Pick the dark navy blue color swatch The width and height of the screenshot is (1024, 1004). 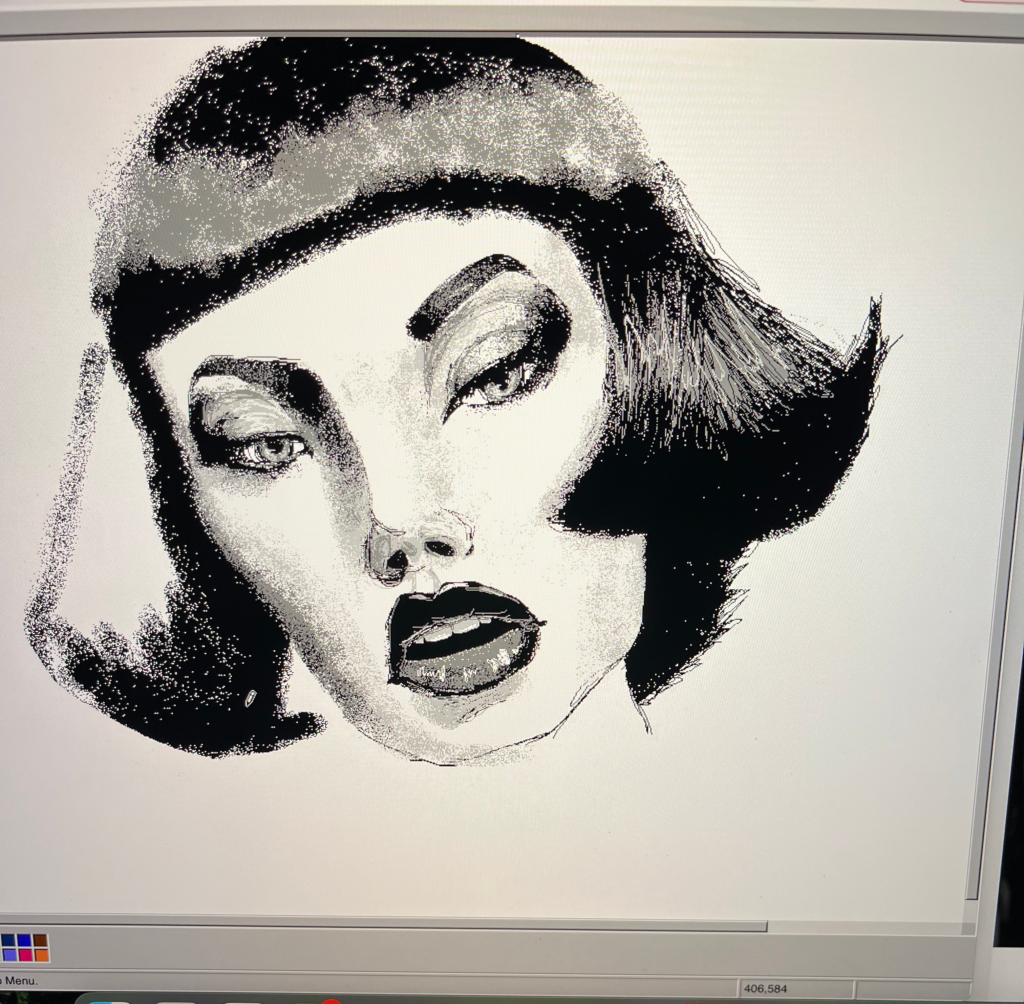(8, 940)
